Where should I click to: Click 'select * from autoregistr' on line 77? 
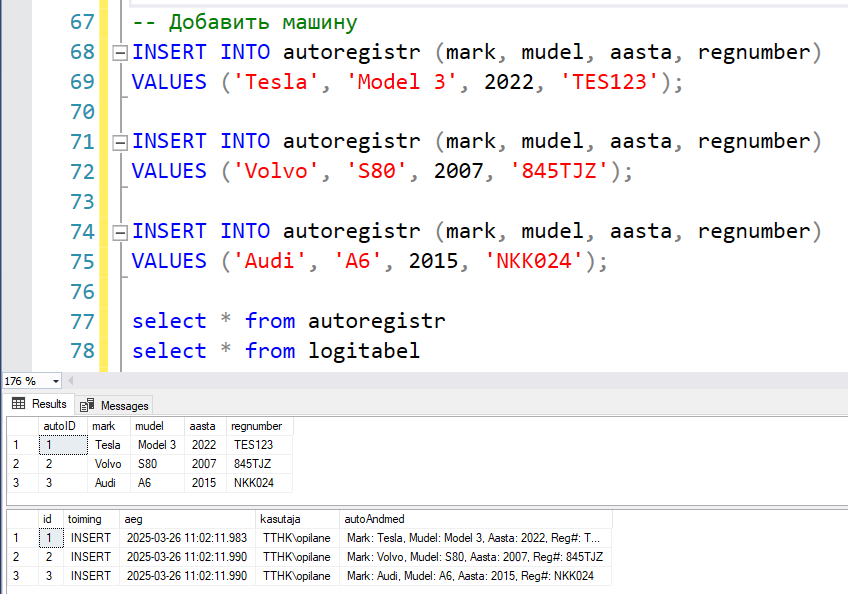pyautogui.click(x=289, y=321)
